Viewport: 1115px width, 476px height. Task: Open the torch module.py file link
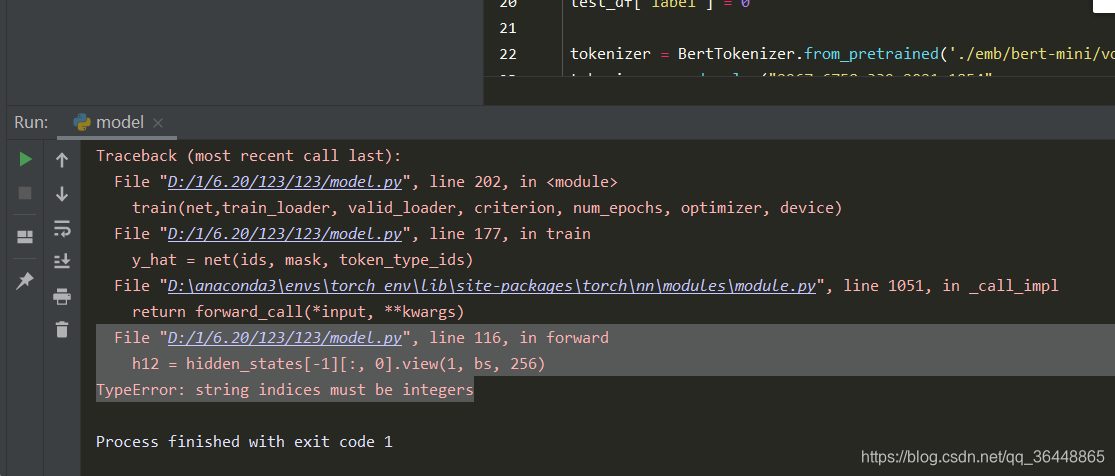pyautogui.click(x=491, y=286)
